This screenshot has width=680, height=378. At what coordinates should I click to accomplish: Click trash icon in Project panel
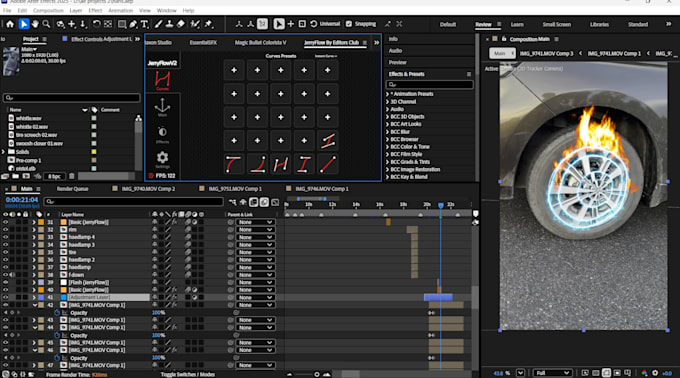72,176
